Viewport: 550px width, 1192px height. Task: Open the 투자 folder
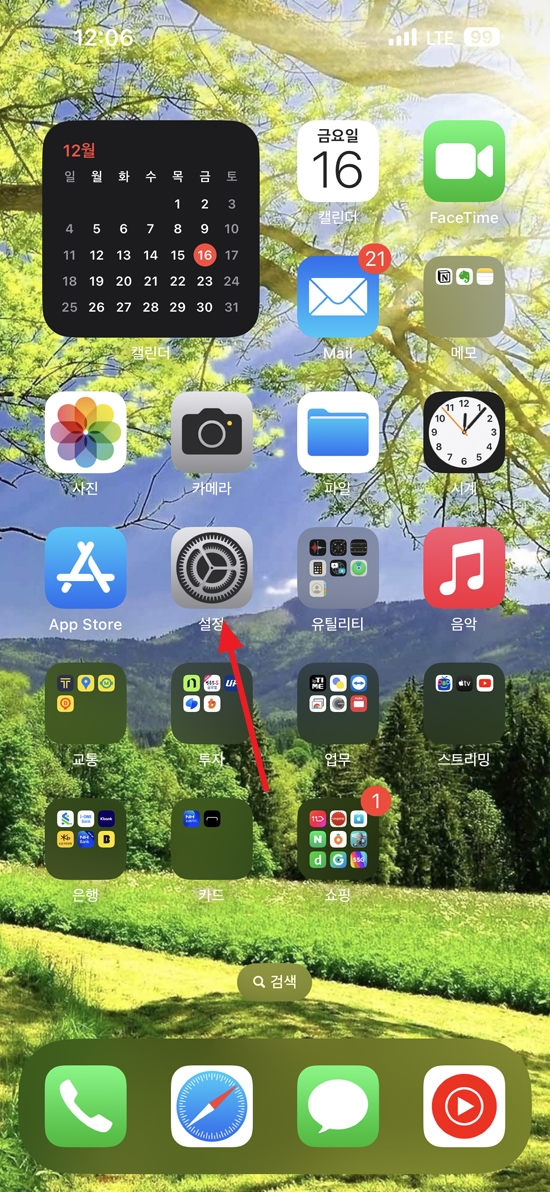[211, 703]
